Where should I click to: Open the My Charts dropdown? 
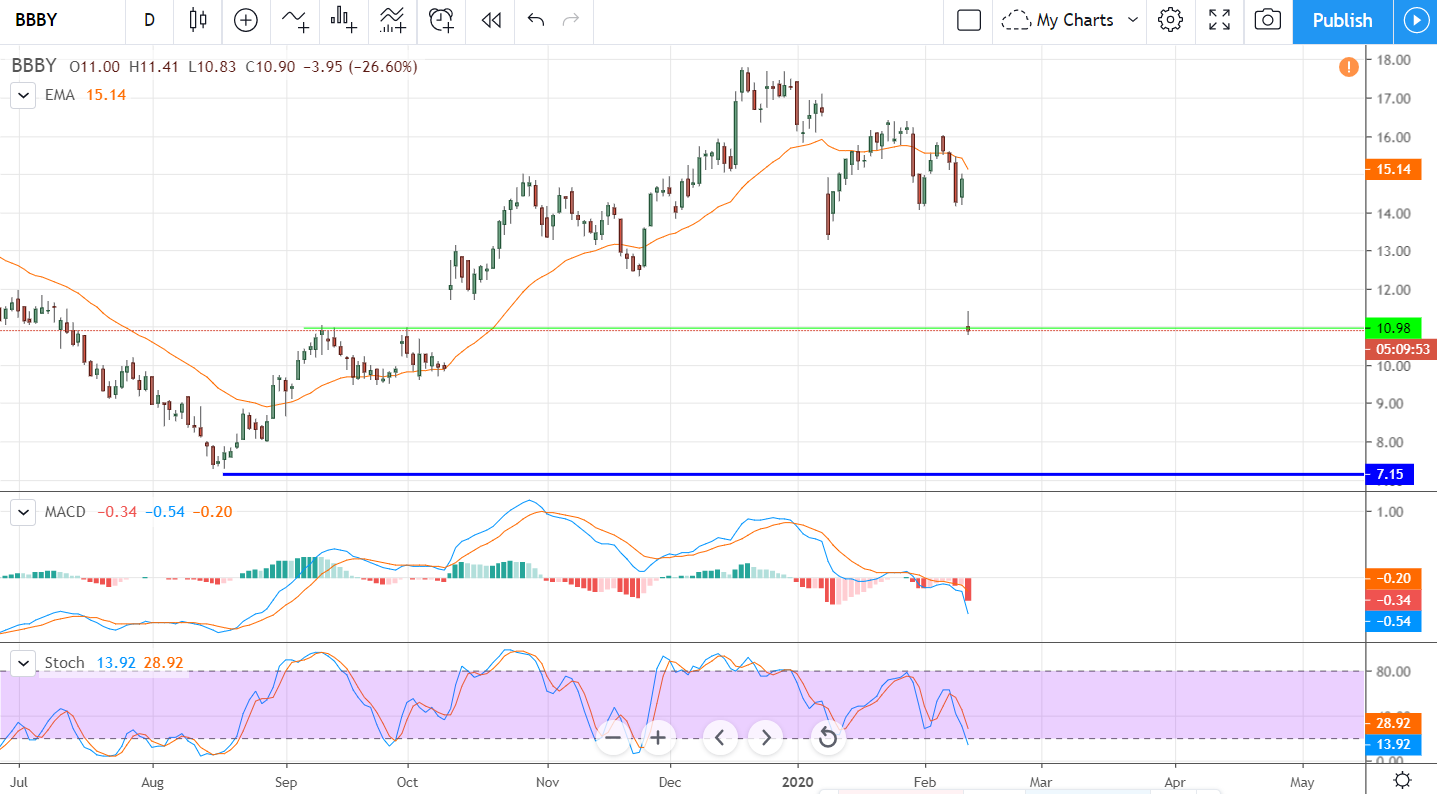(x=1072, y=20)
